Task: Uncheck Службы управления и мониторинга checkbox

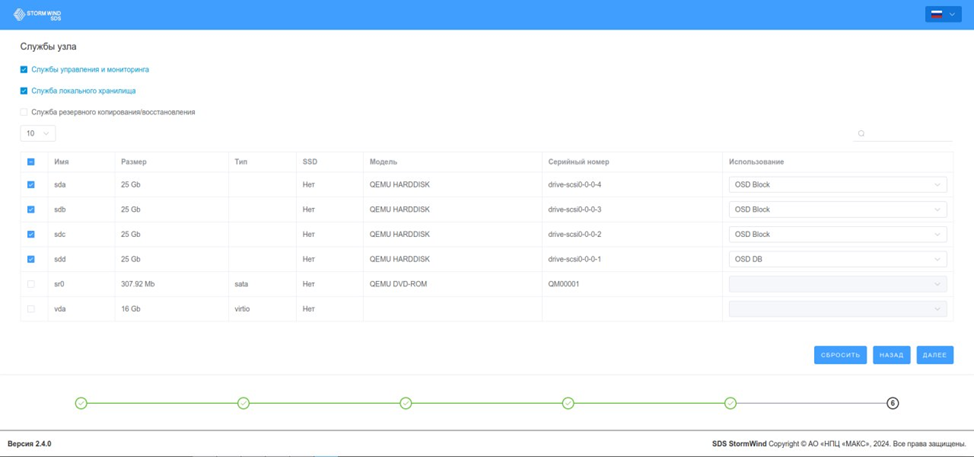Action: (24, 70)
